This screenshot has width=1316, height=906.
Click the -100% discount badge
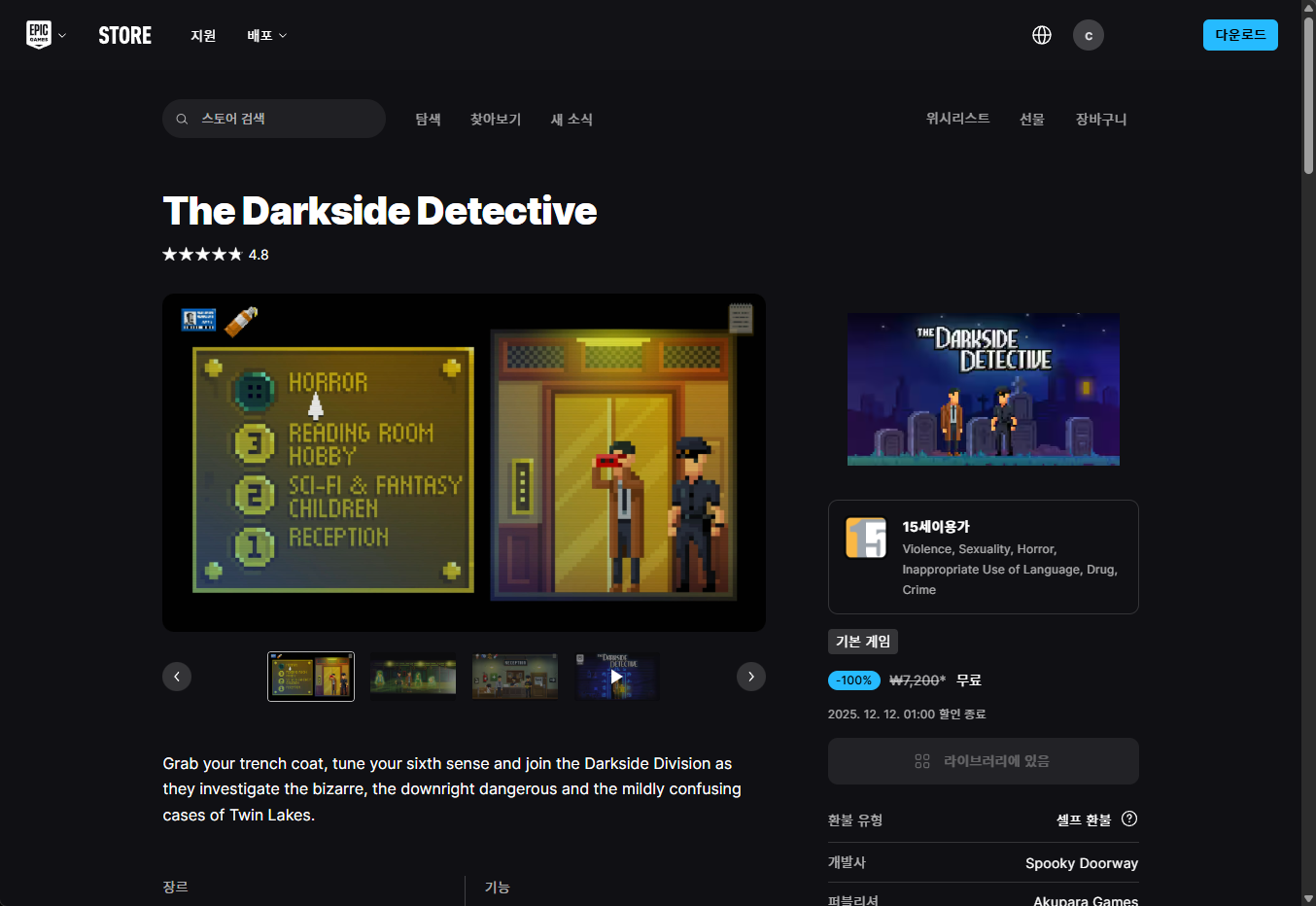coord(854,680)
